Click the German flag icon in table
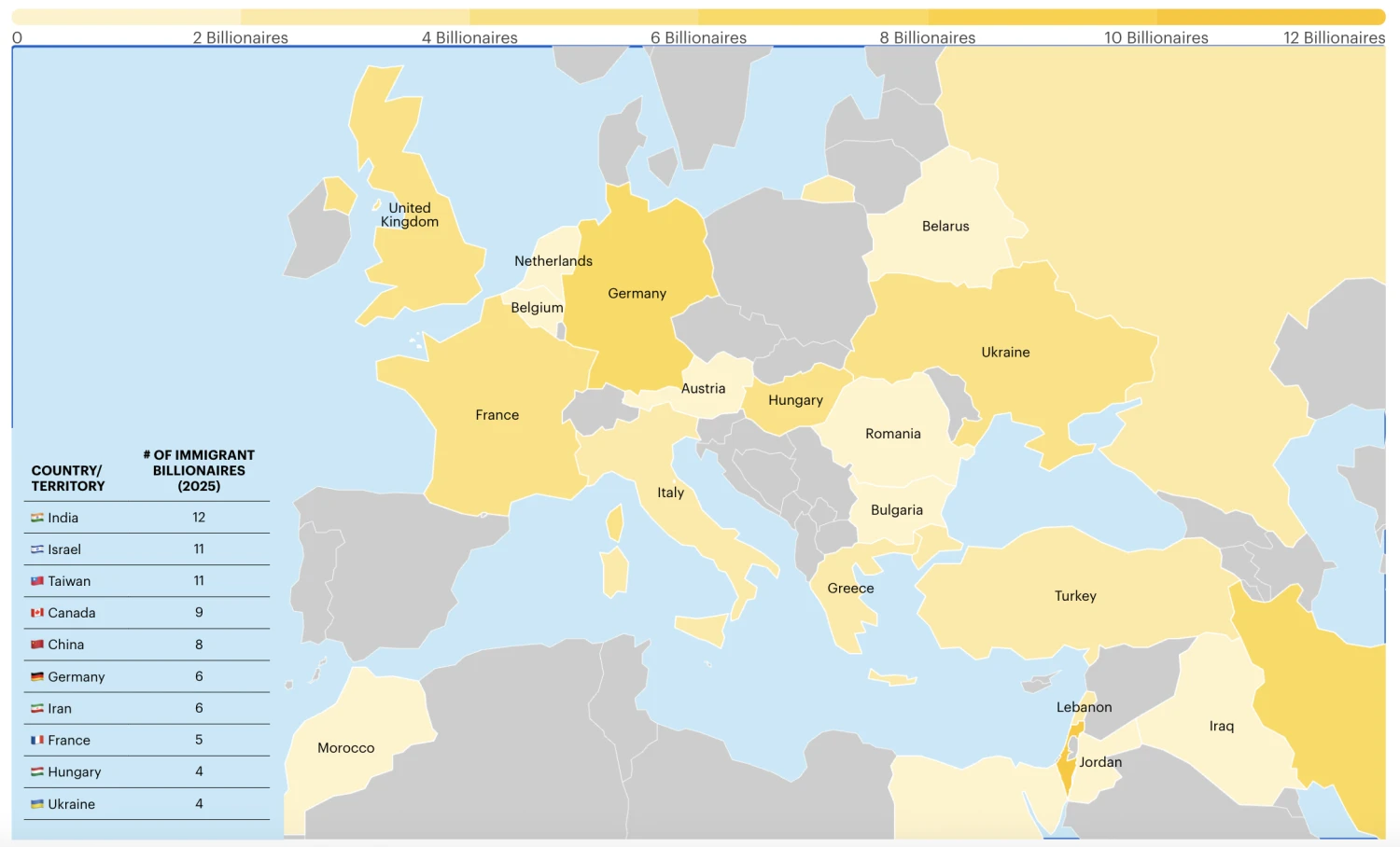Image resolution: width=1400 pixels, height=847 pixels. (x=37, y=677)
